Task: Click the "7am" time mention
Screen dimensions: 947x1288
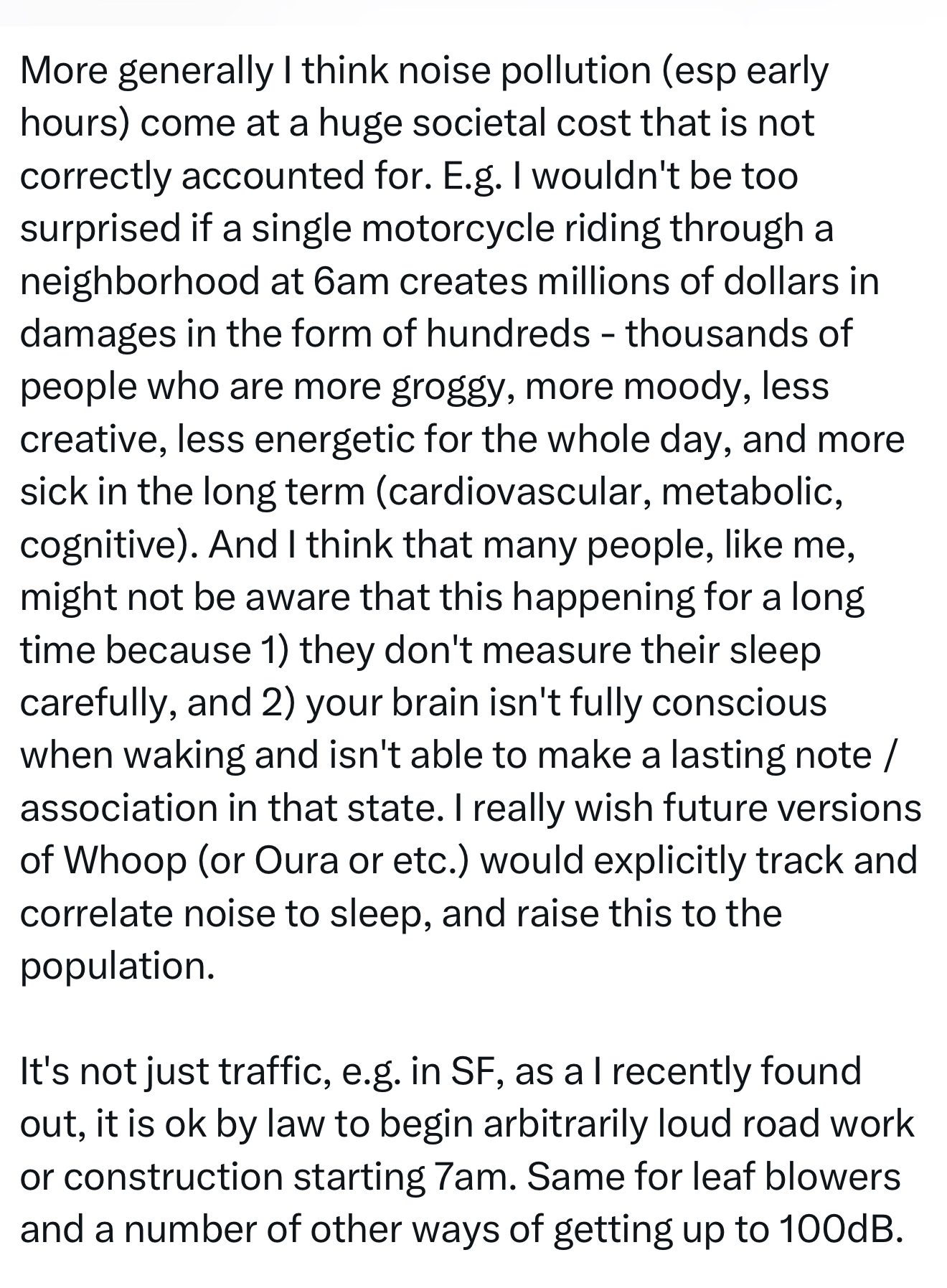Action: pyautogui.click(x=473, y=1177)
